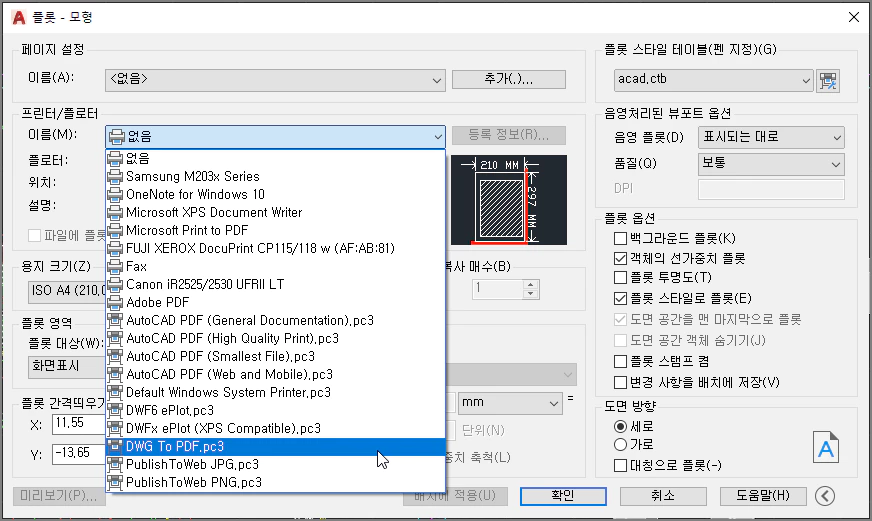This screenshot has width=872, height=521.
Task: Choose OneNote for Windows 10 printer
Action: click(x=276, y=194)
